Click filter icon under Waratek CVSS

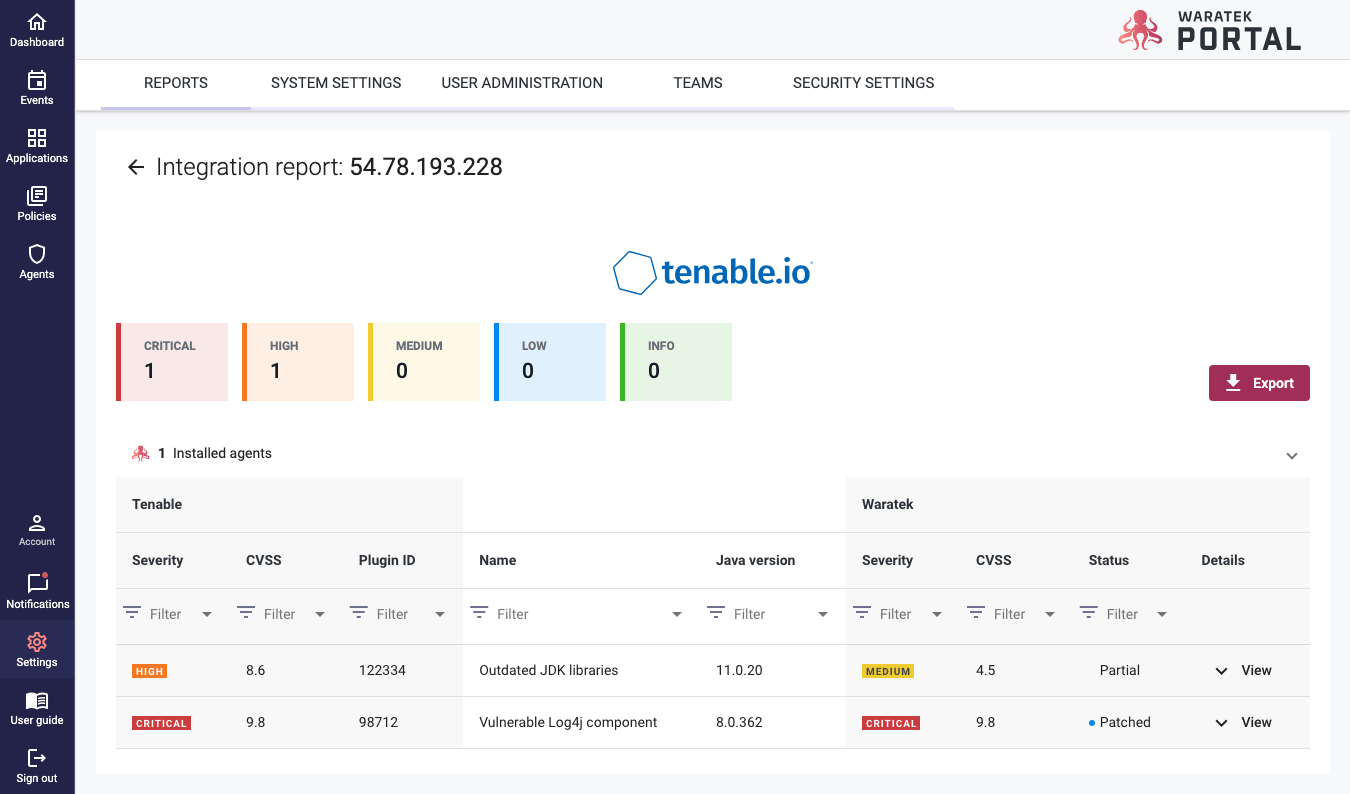pyautogui.click(x=976, y=613)
